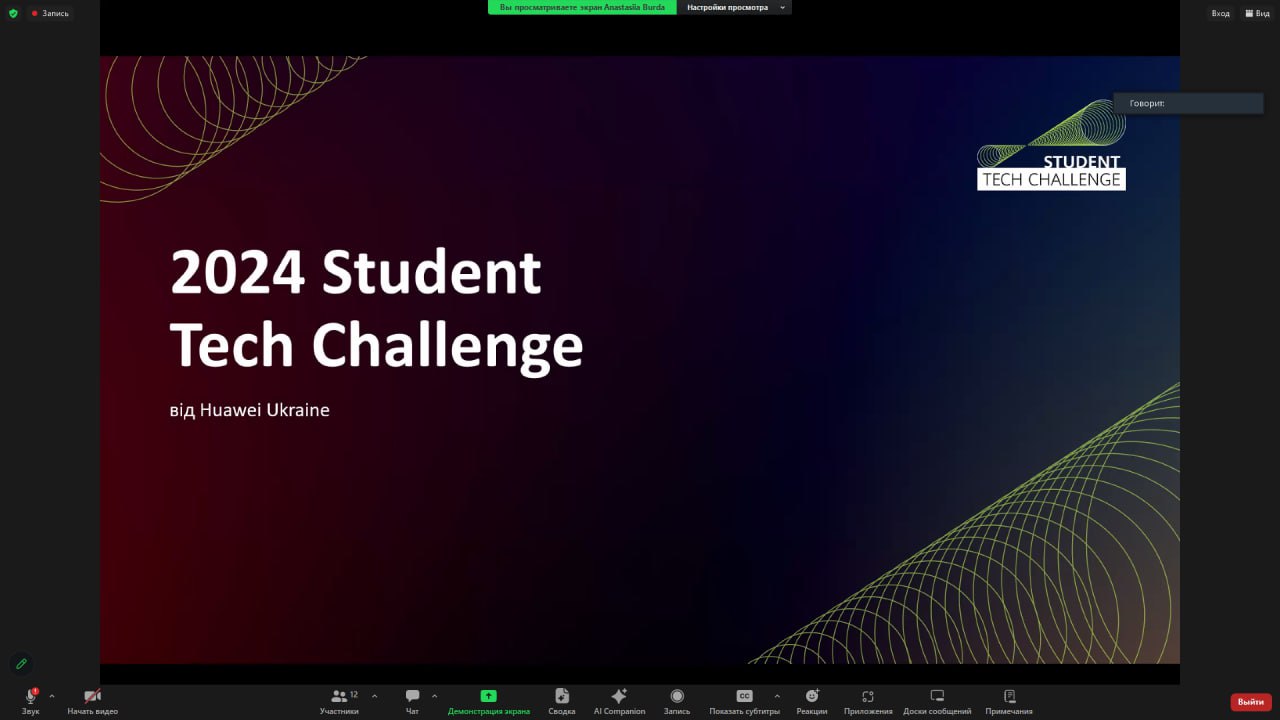Expand captions options arrow
This screenshot has height=720, width=1280.
coord(777,696)
